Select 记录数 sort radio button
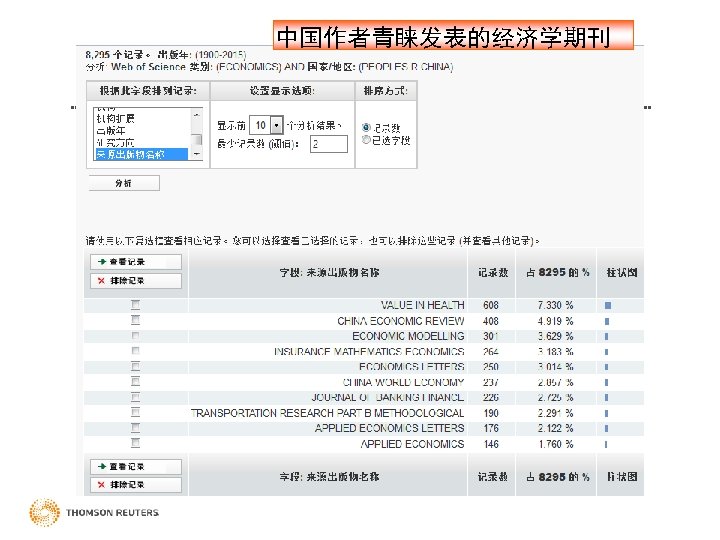This screenshot has height=540, width=720. [x=366, y=127]
